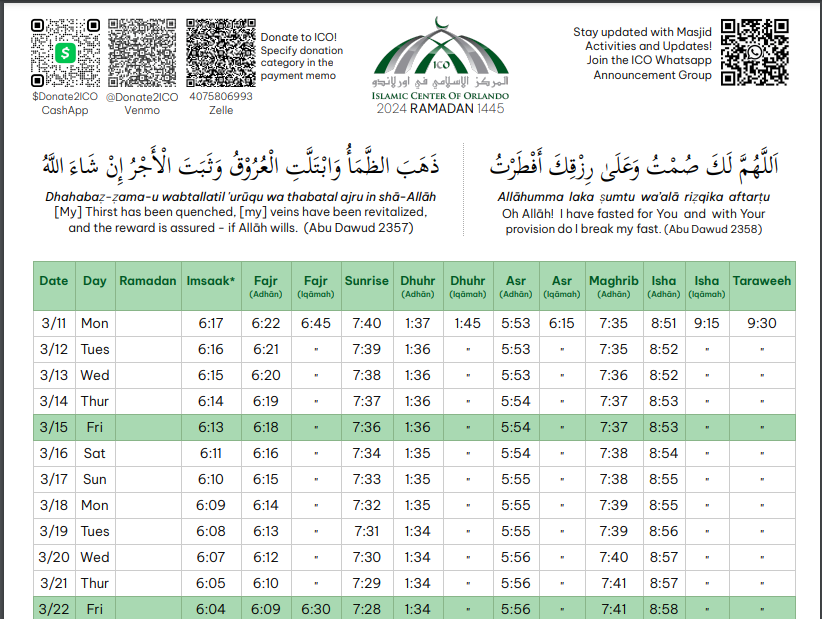This screenshot has width=822, height=619.
Task: Click Fajr Iqāmah 6:30 on 3/22
Action: (x=316, y=610)
